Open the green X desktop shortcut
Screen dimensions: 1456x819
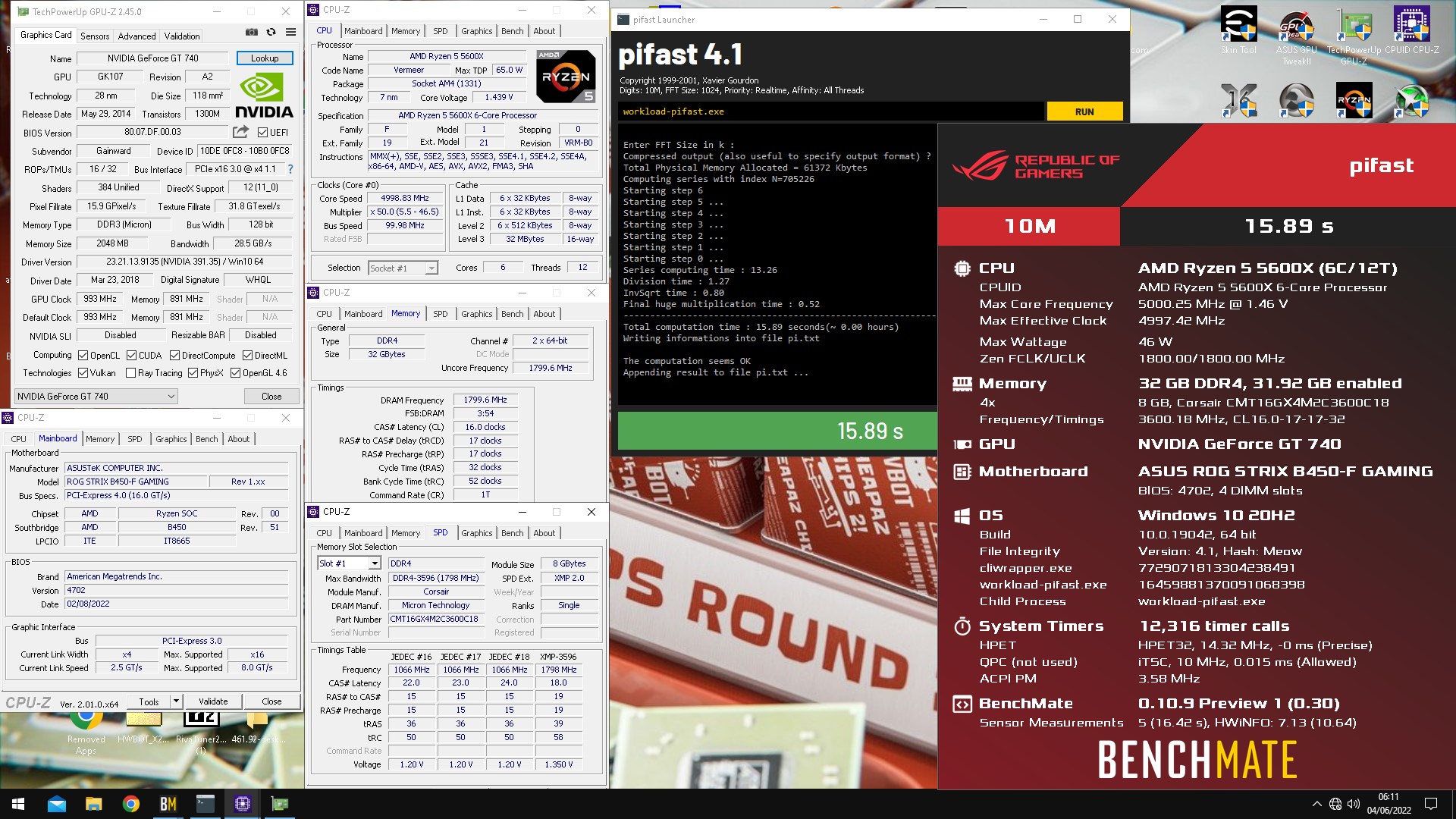(1411, 100)
